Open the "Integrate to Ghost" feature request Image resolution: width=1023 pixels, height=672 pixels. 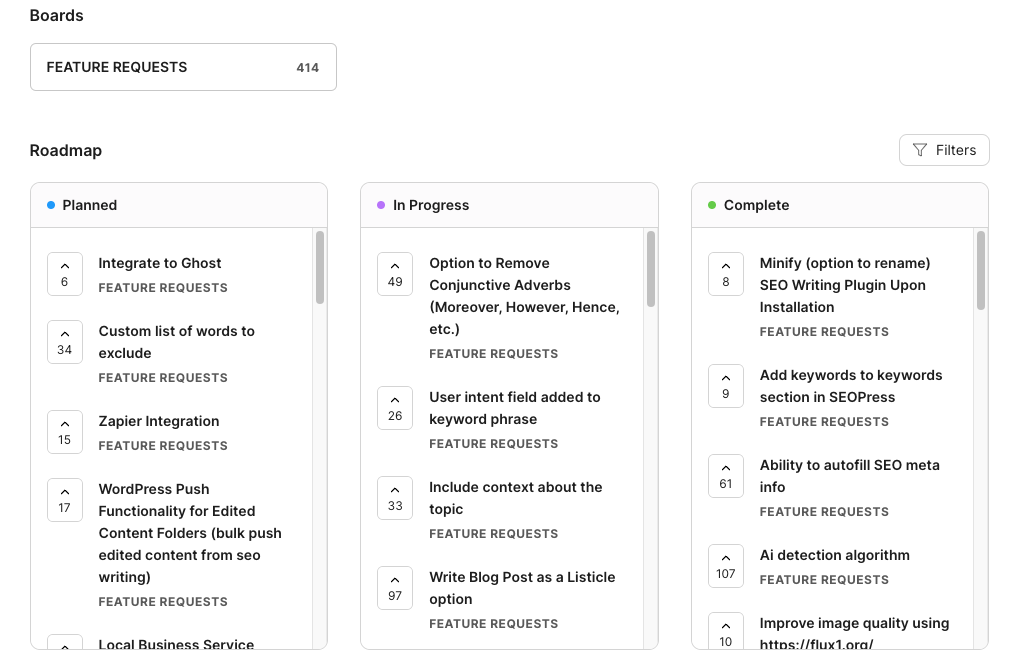(160, 263)
